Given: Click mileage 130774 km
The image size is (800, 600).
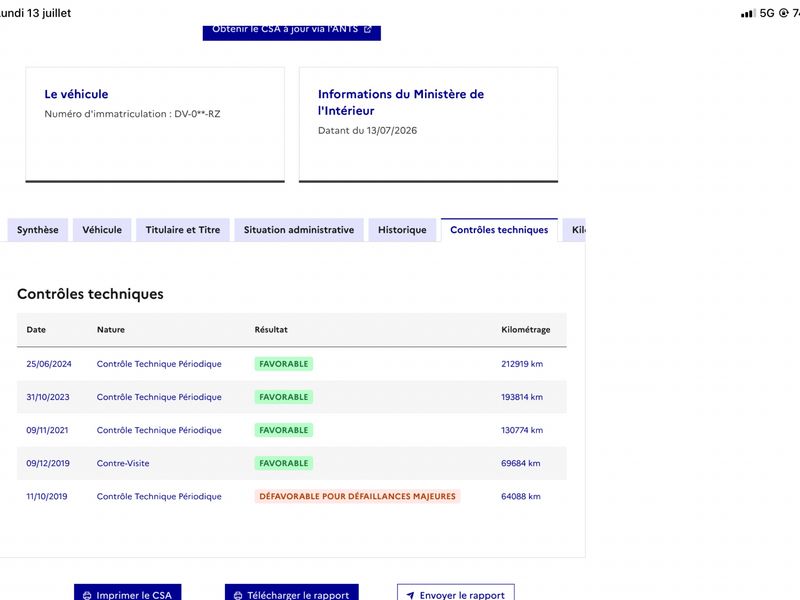Looking at the screenshot, I should point(522,430).
